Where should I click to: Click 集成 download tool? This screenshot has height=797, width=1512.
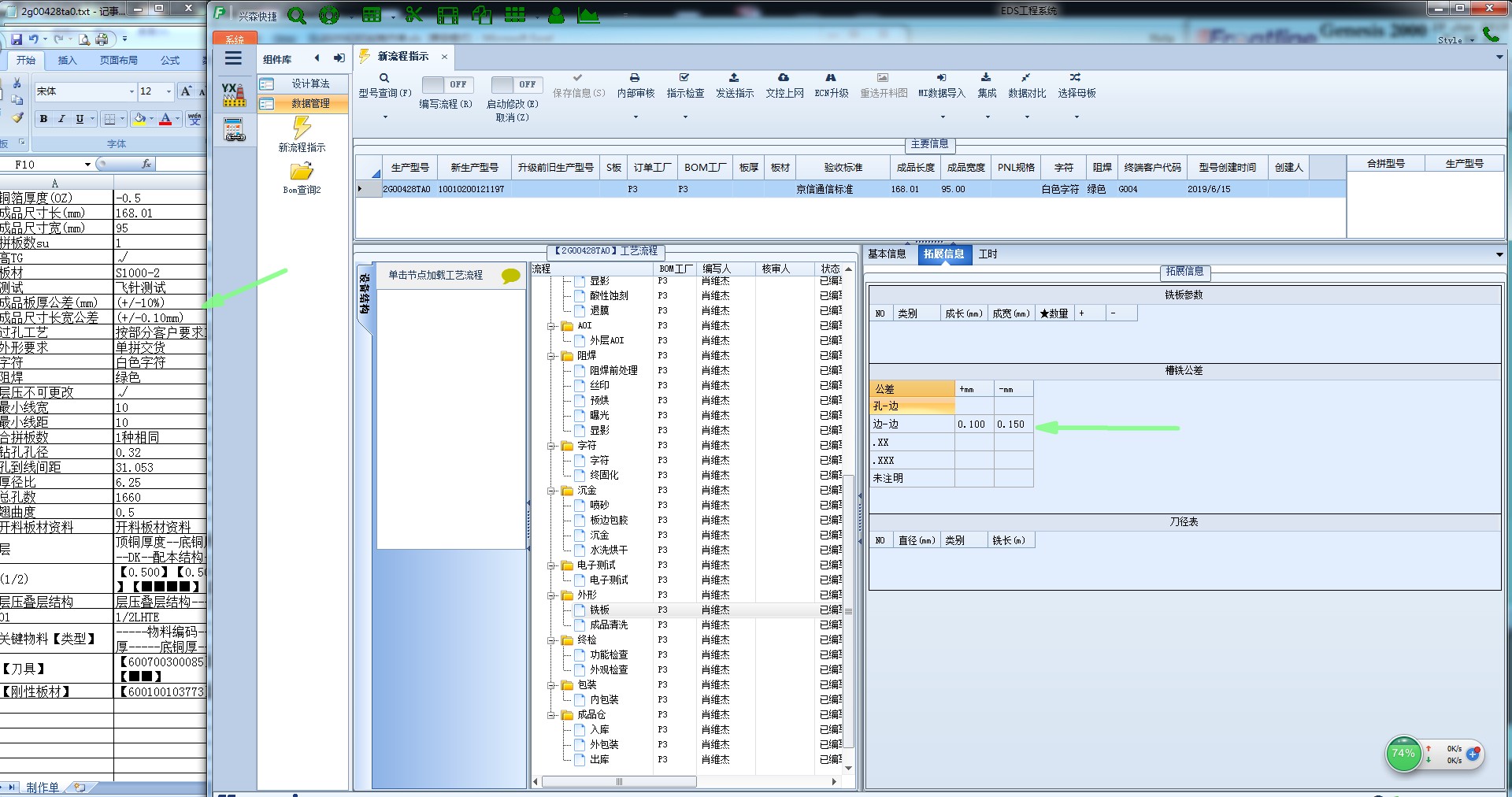coord(987,86)
